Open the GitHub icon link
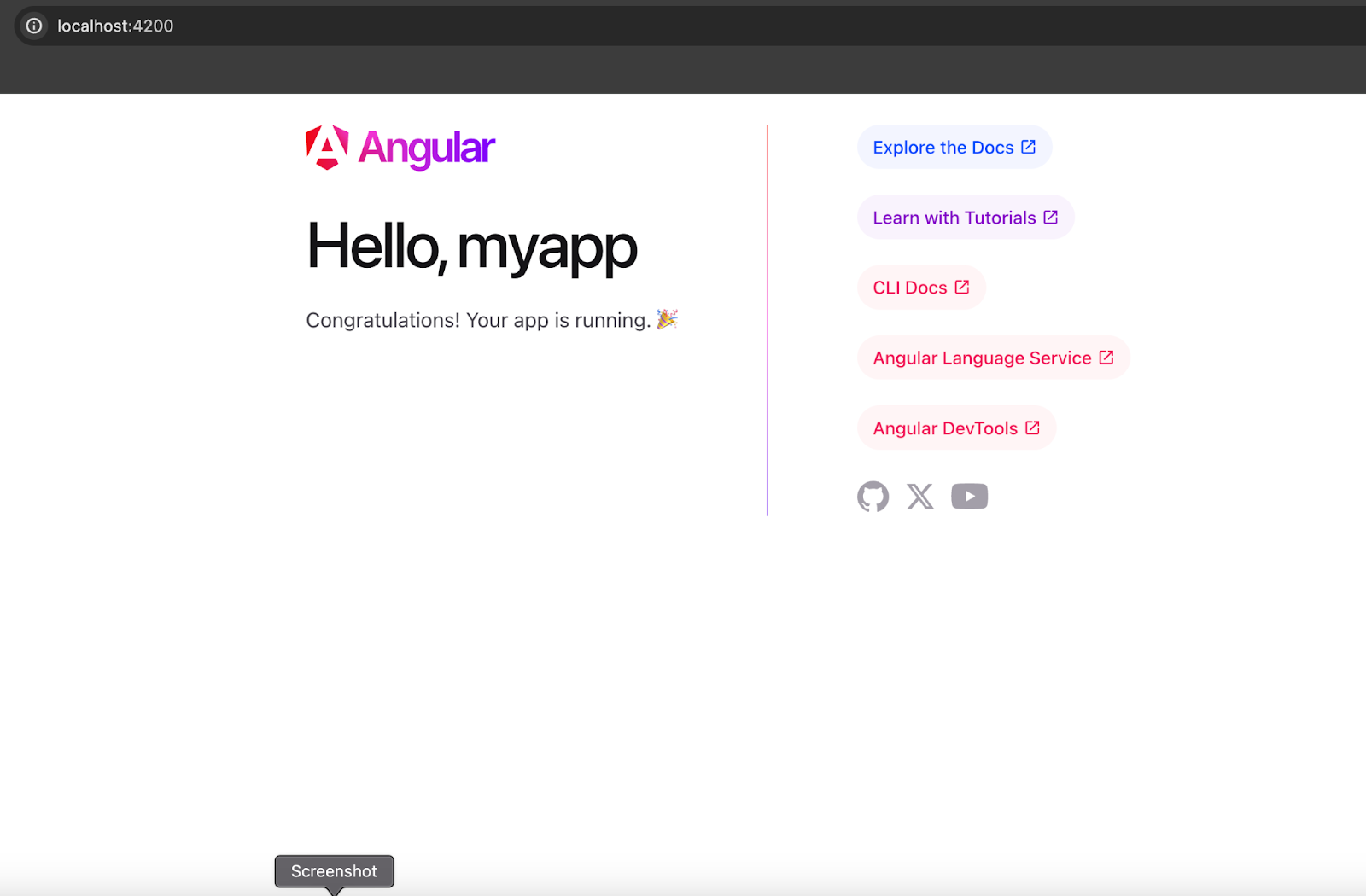This screenshot has width=1366, height=896. pos(873,497)
